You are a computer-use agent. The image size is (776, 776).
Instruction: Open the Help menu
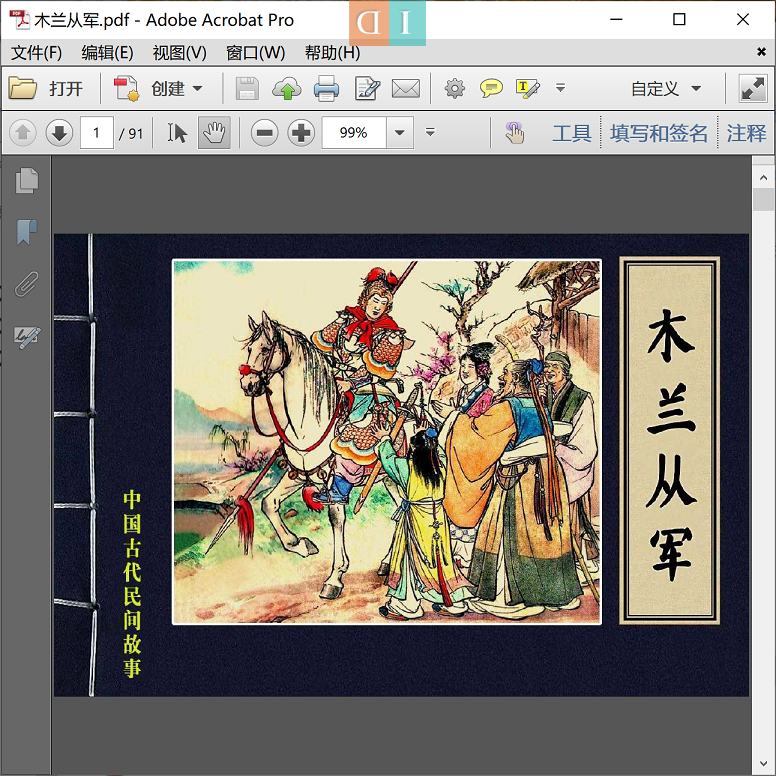coord(332,52)
